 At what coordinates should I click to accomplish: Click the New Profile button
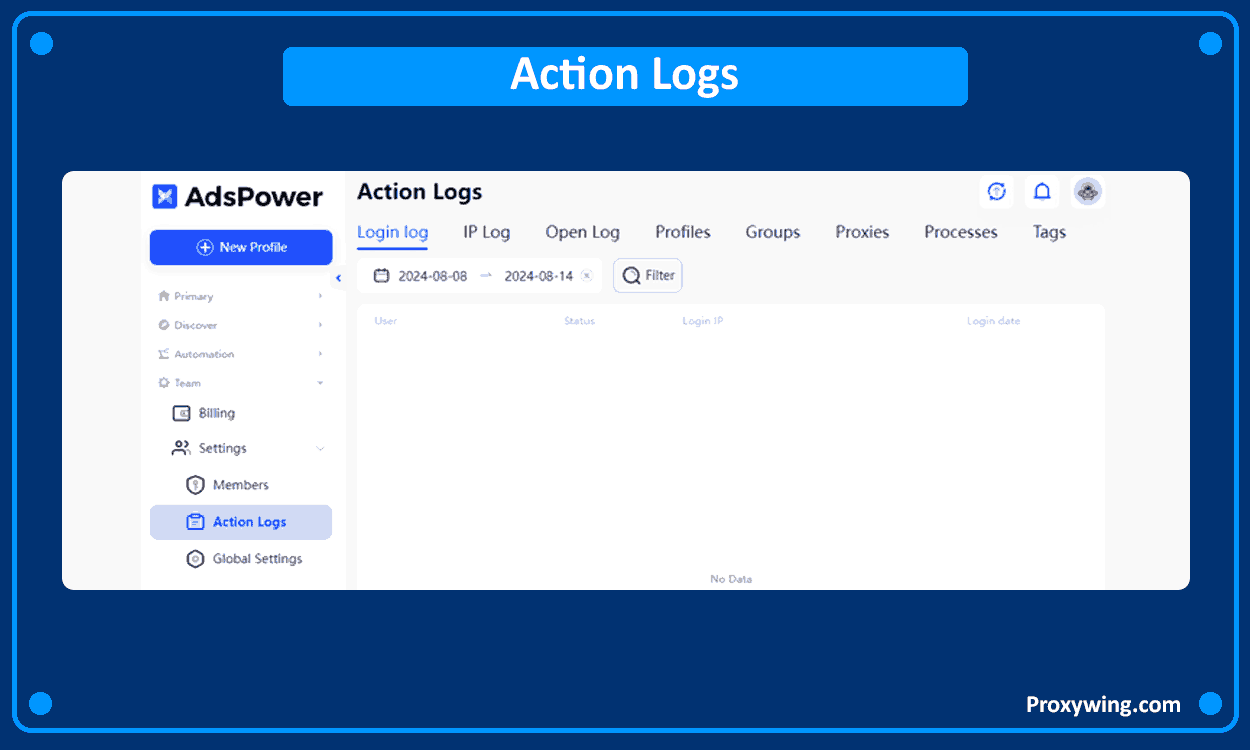241,247
